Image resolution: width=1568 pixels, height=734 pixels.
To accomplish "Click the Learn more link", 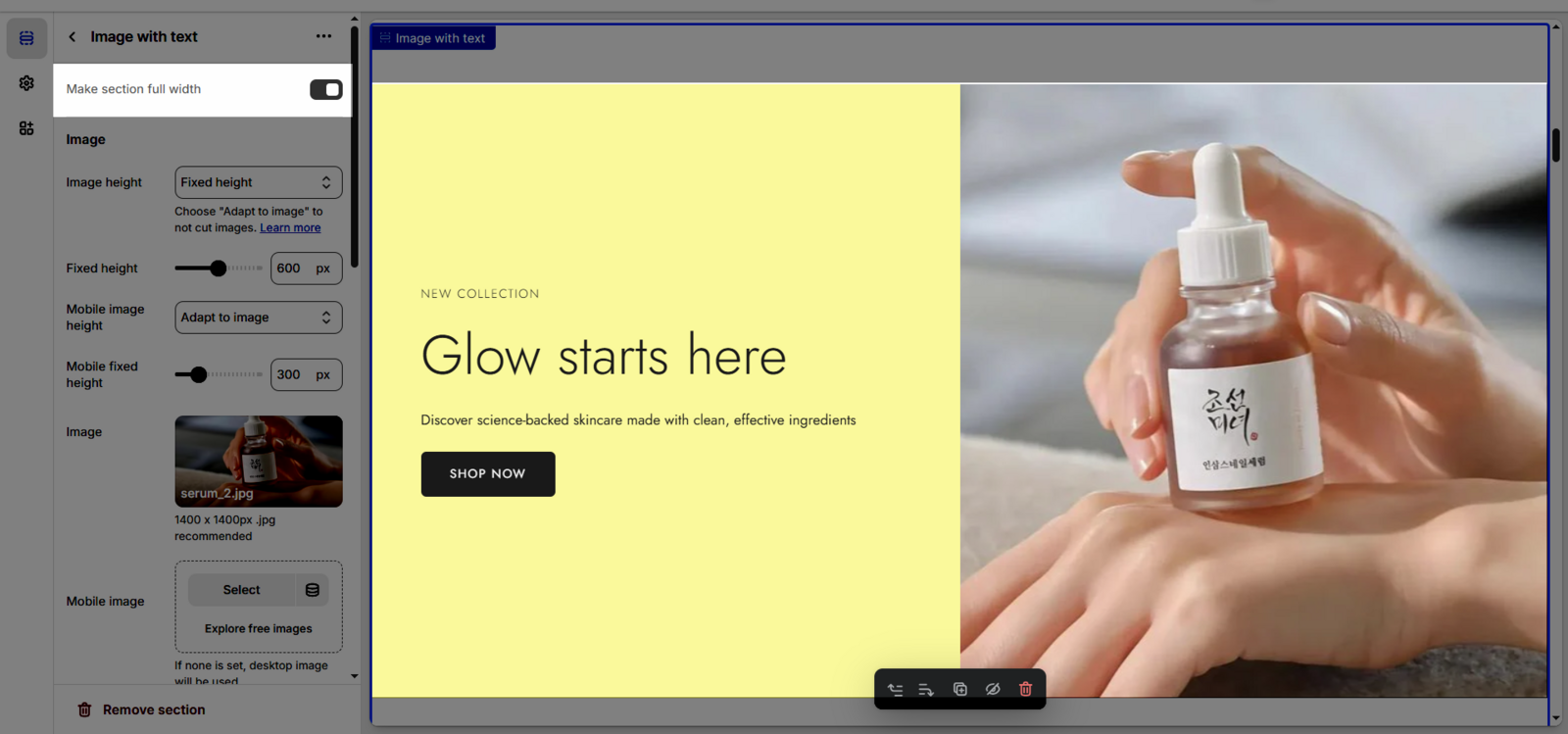I will point(290,228).
